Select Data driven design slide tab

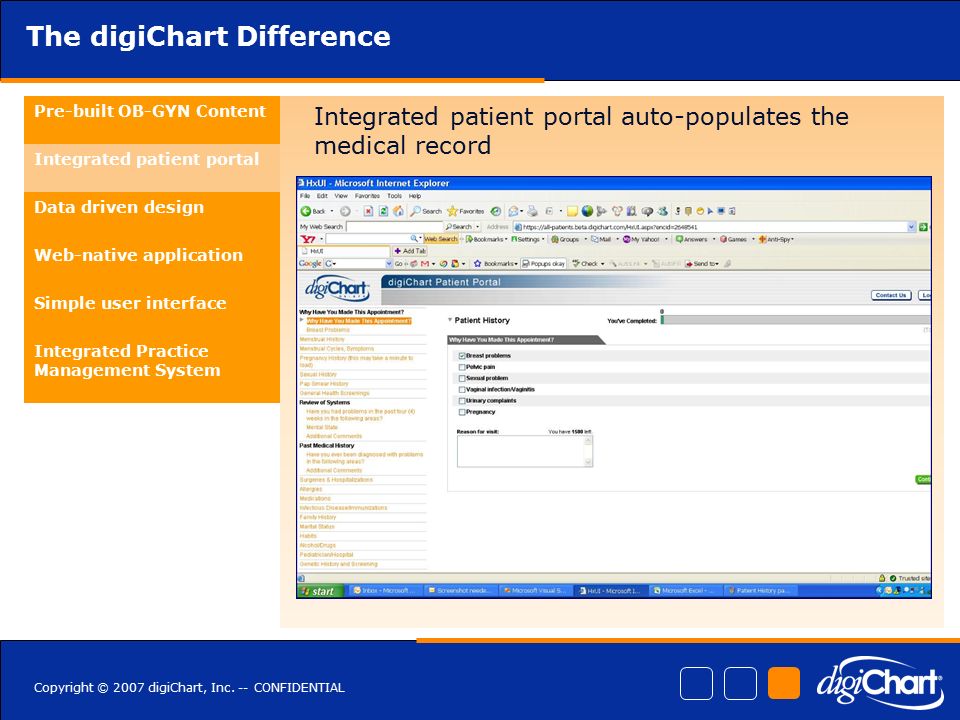pyautogui.click(x=152, y=216)
